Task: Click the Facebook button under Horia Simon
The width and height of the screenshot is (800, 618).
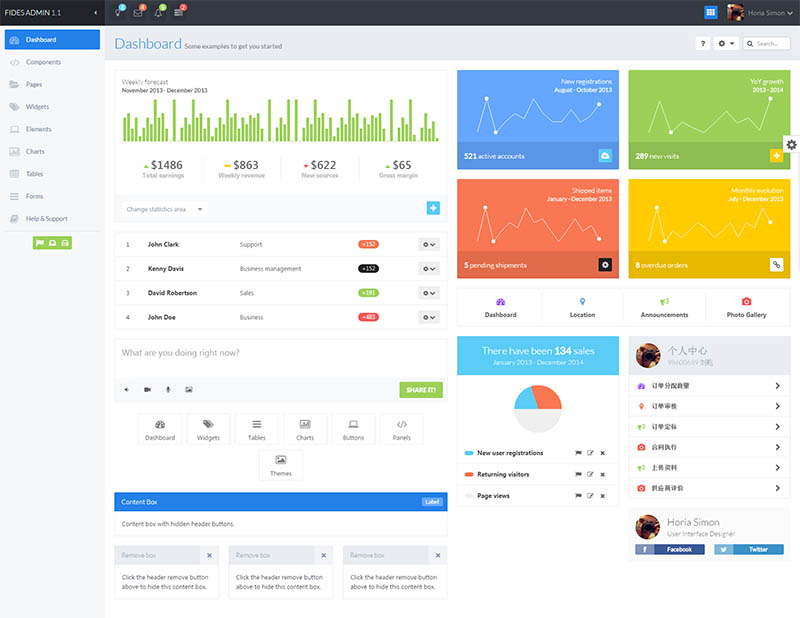Action: click(x=670, y=549)
